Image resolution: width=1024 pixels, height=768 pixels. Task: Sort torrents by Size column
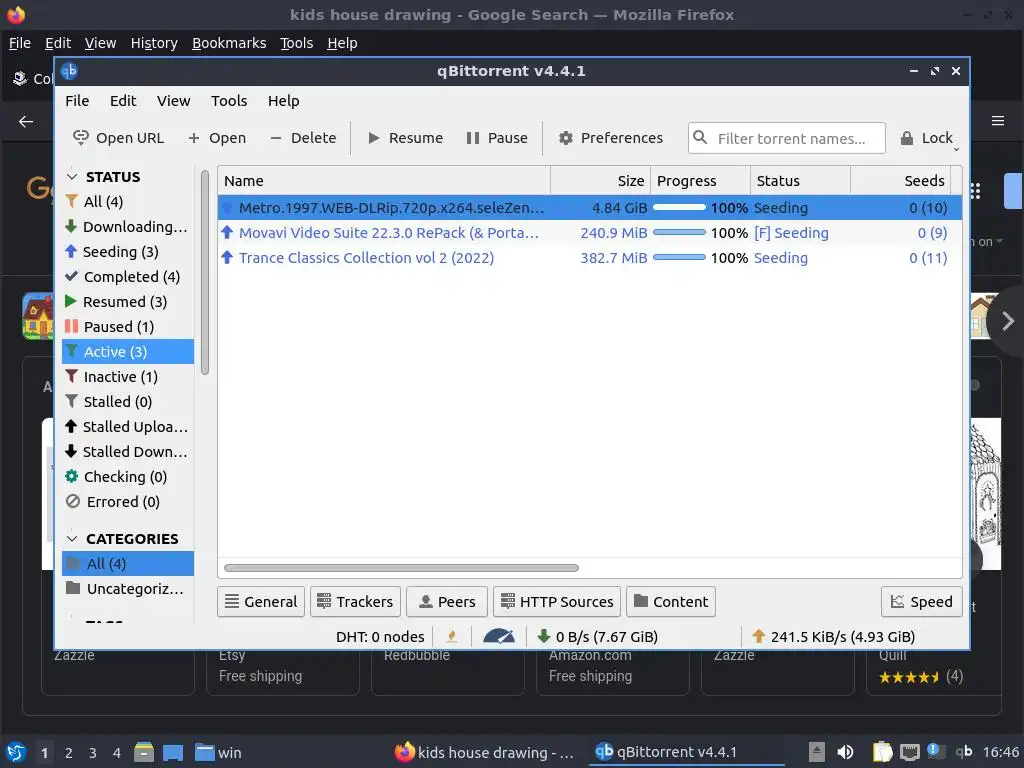tap(600, 181)
